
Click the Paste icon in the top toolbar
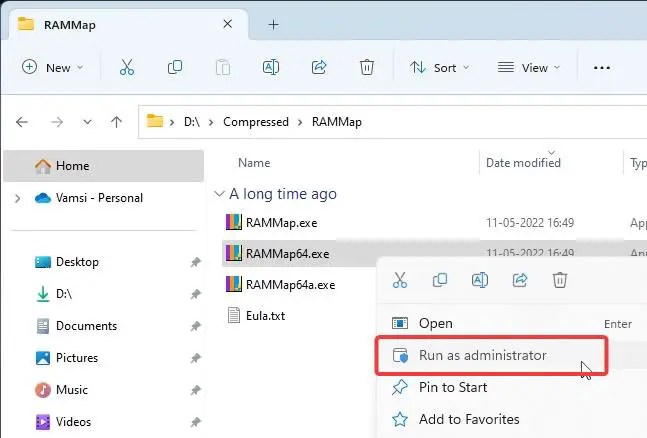223,67
